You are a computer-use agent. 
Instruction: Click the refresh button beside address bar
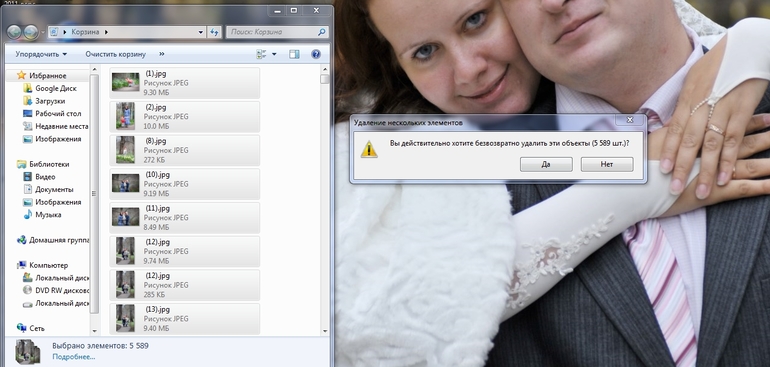pos(214,32)
